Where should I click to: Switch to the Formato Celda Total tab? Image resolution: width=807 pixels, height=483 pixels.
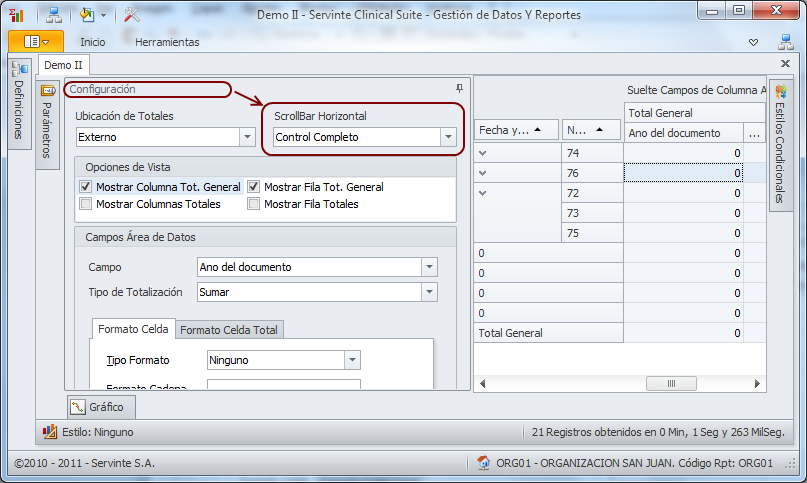(x=230, y=329)
